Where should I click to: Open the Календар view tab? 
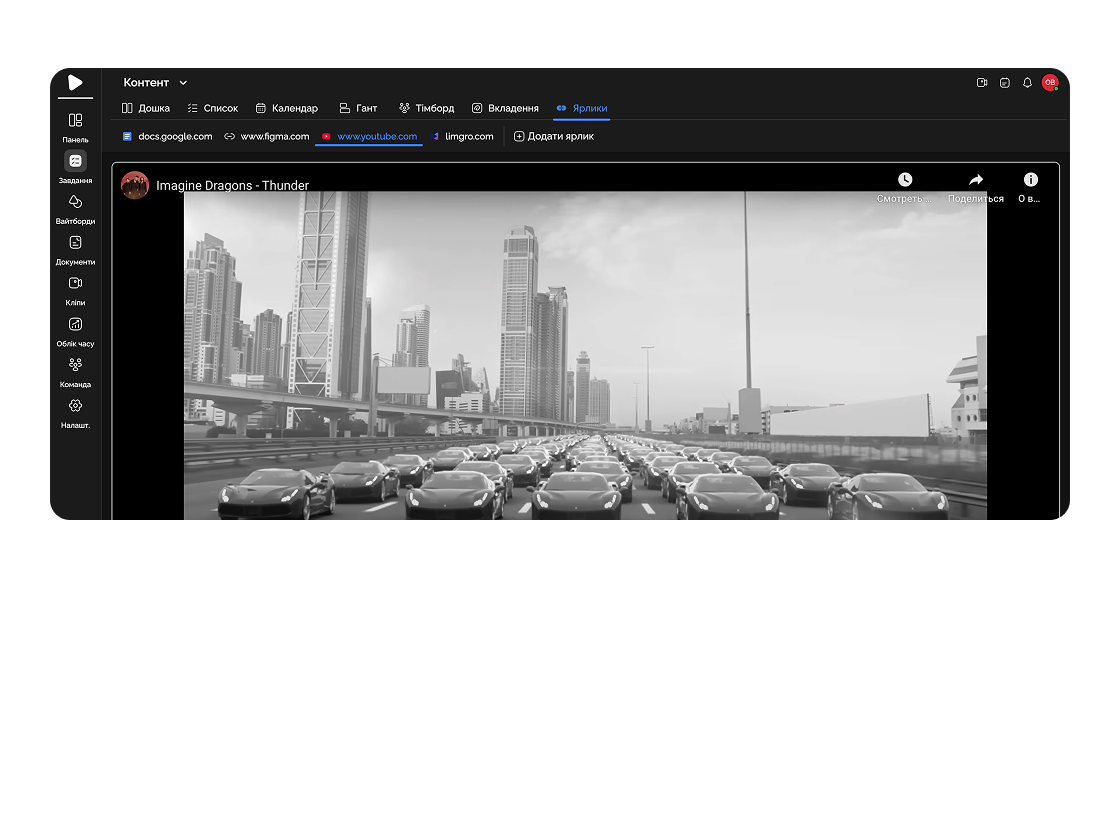(287, 108)
